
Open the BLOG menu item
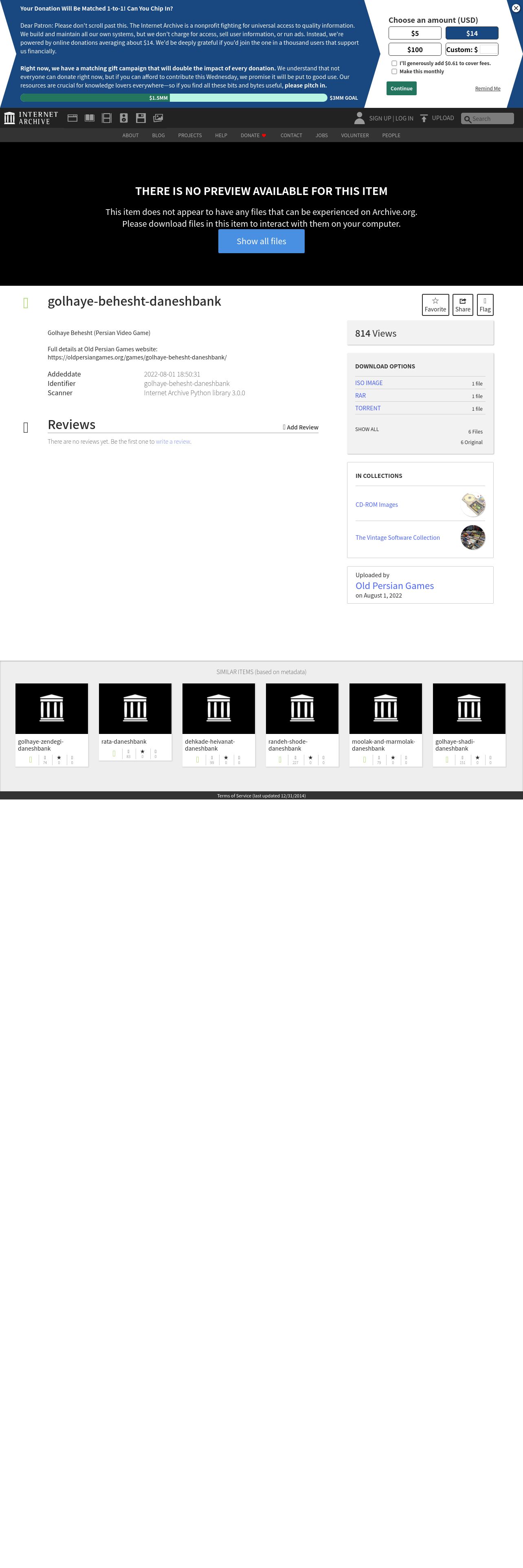(158, 136)
